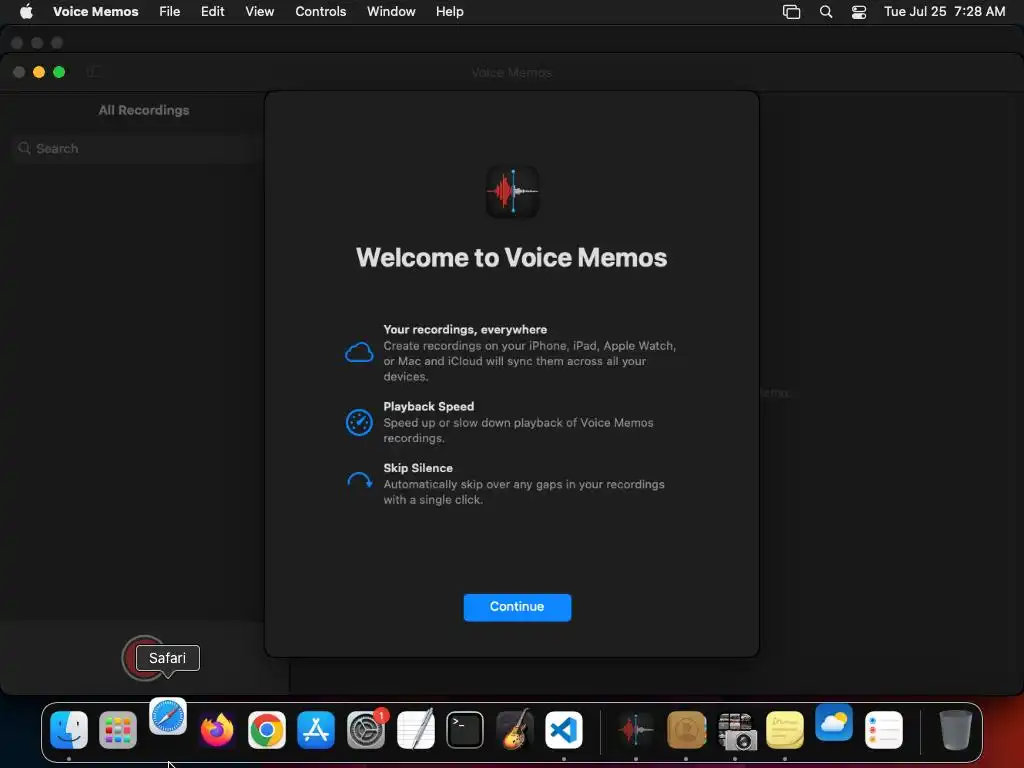Open Control Center in menu bar
The image size is (1024, 768).
pyautogui.click(x=858, y=12)
